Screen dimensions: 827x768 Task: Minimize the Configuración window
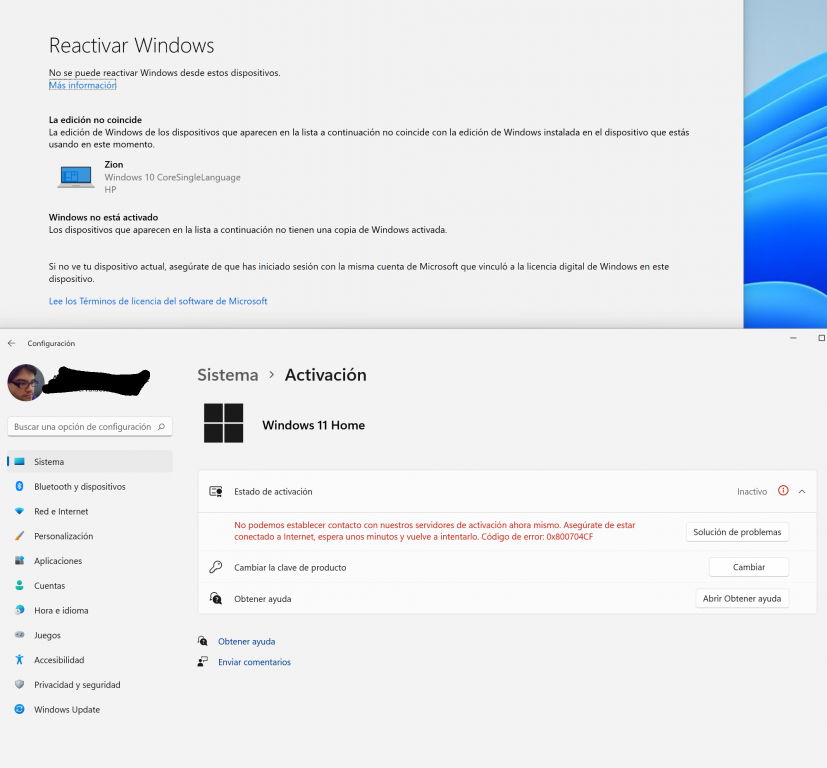pos(793,338)
